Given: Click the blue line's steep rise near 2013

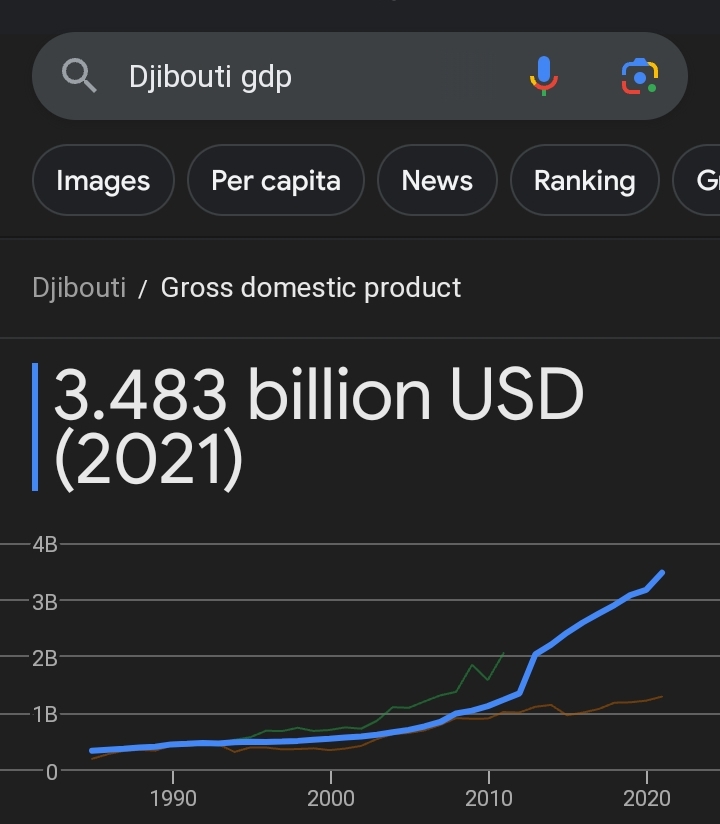Looking at the screenshot, I should (x=528, y=673).
